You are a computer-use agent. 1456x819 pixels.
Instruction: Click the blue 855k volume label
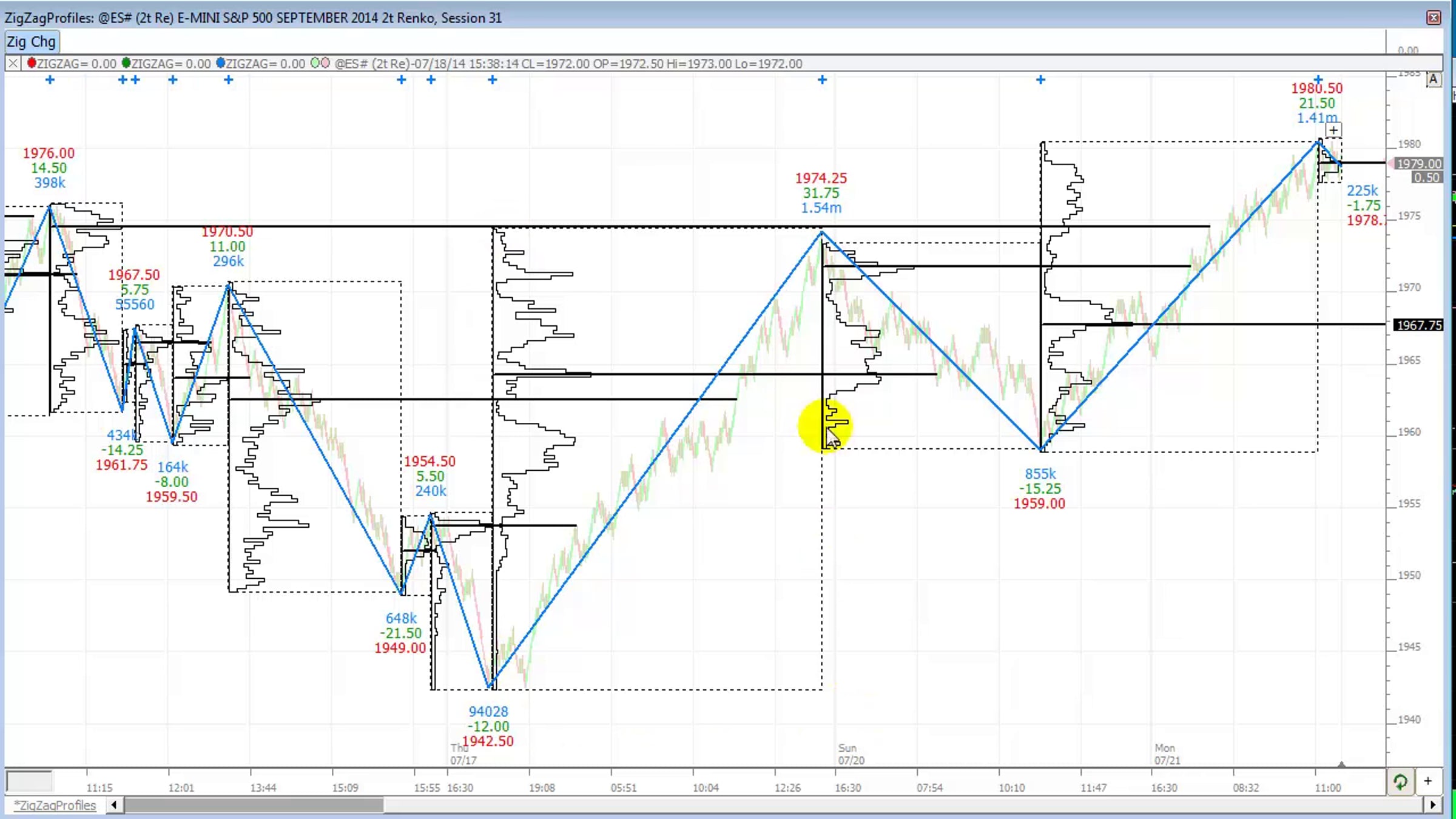click(1040, 474)
